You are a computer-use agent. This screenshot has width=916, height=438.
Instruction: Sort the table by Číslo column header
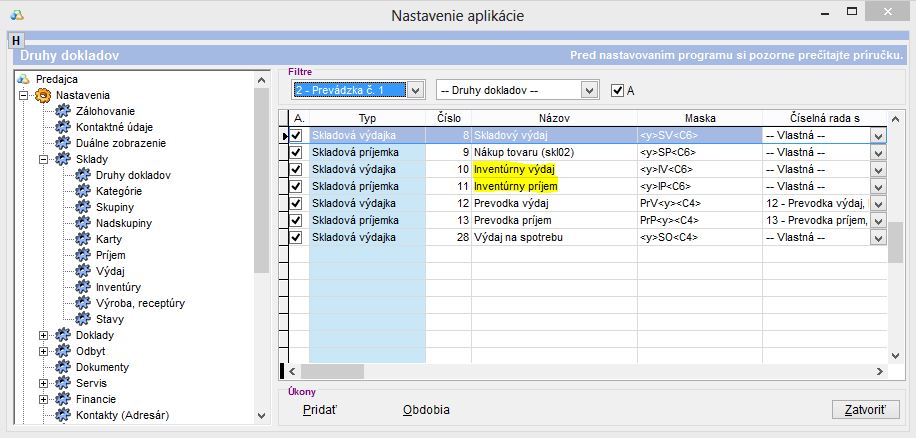449,118
